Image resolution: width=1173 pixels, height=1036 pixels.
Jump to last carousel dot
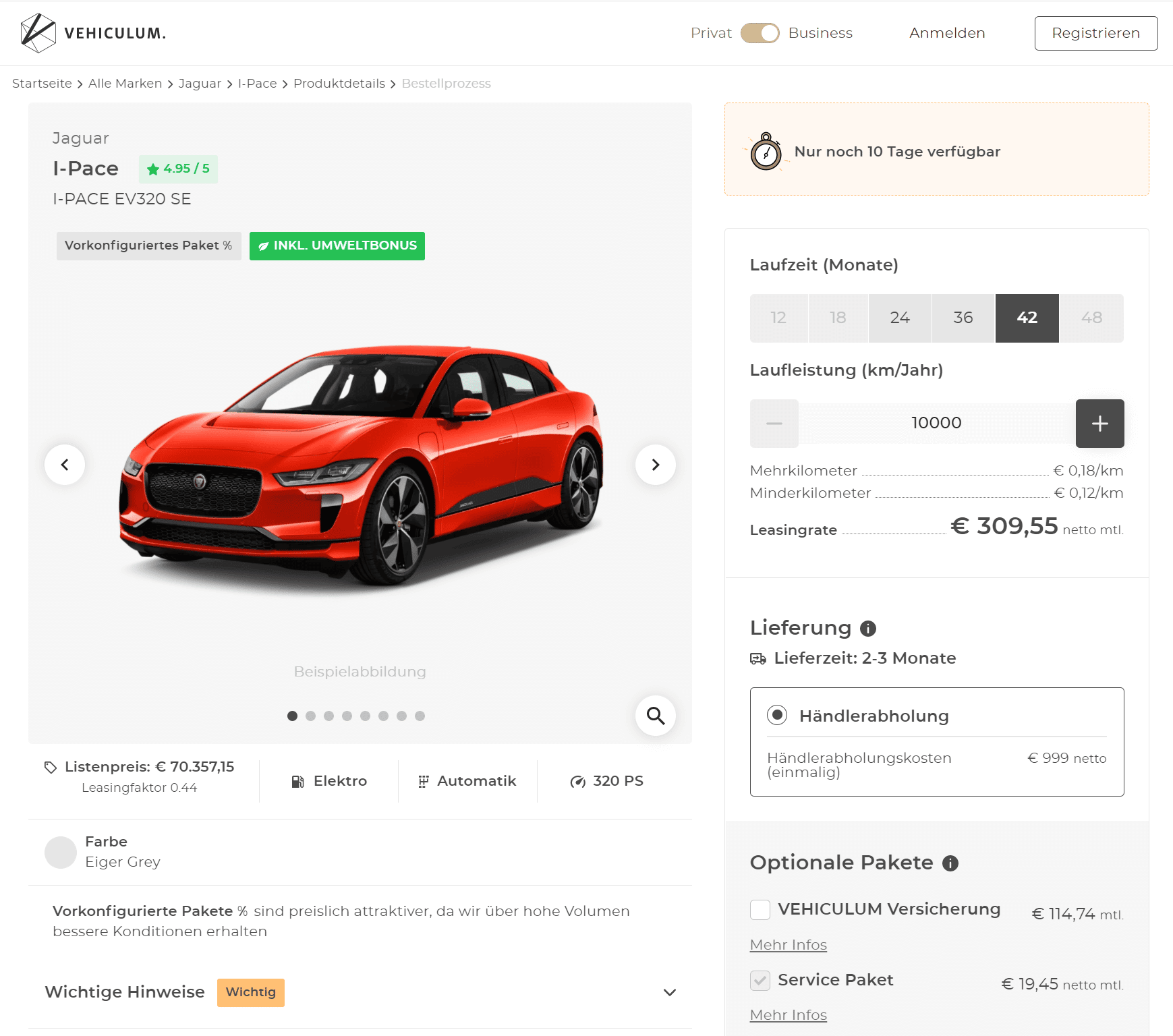[420, 716]
